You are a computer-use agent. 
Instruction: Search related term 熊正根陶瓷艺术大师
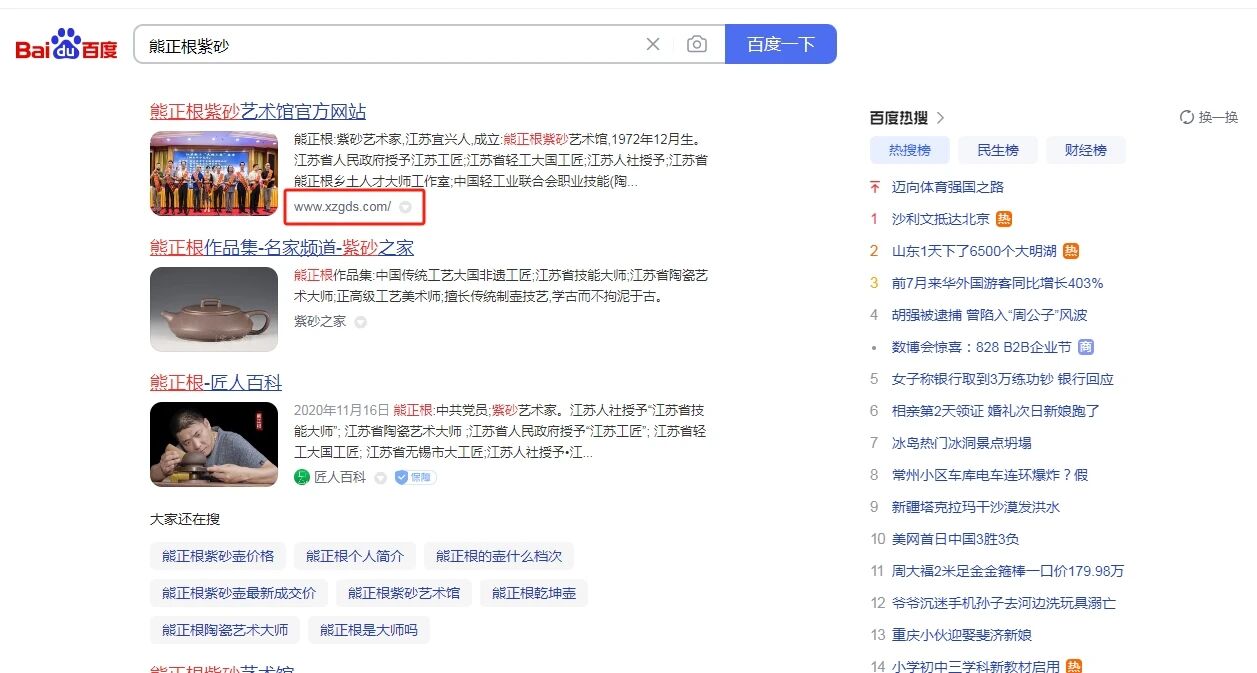225,630
